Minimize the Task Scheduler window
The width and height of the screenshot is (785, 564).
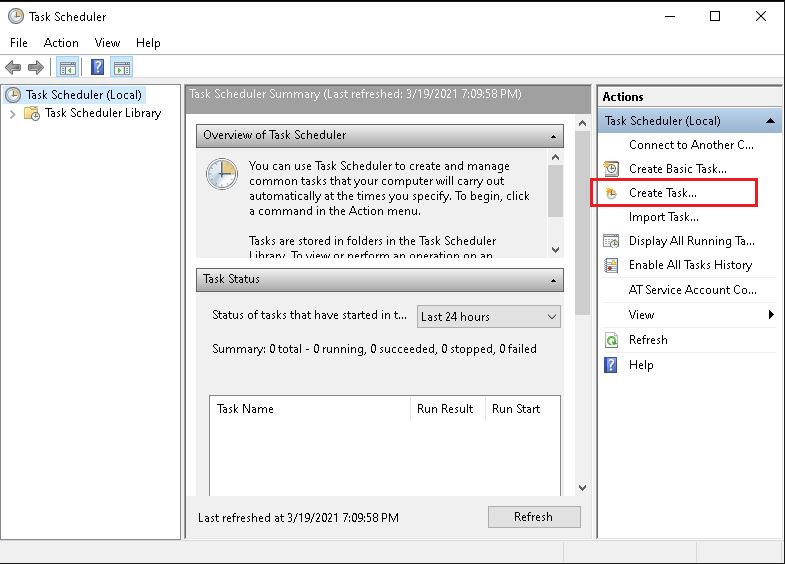tap(670, 17)
